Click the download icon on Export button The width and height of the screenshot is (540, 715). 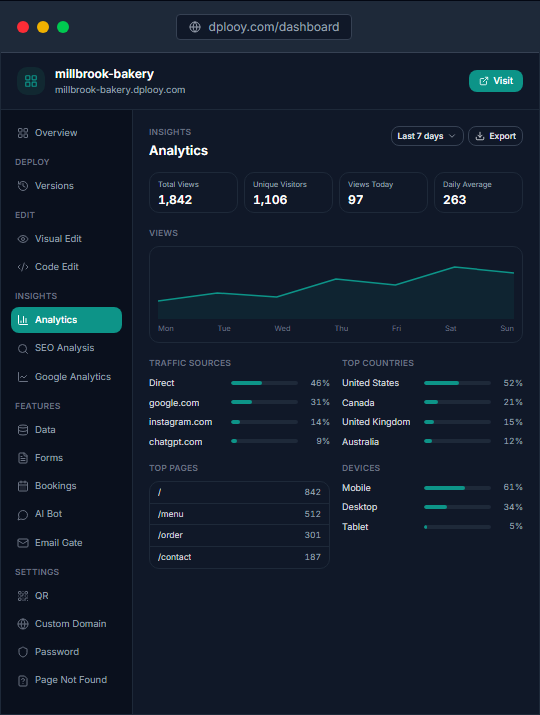tap(480, 136)
